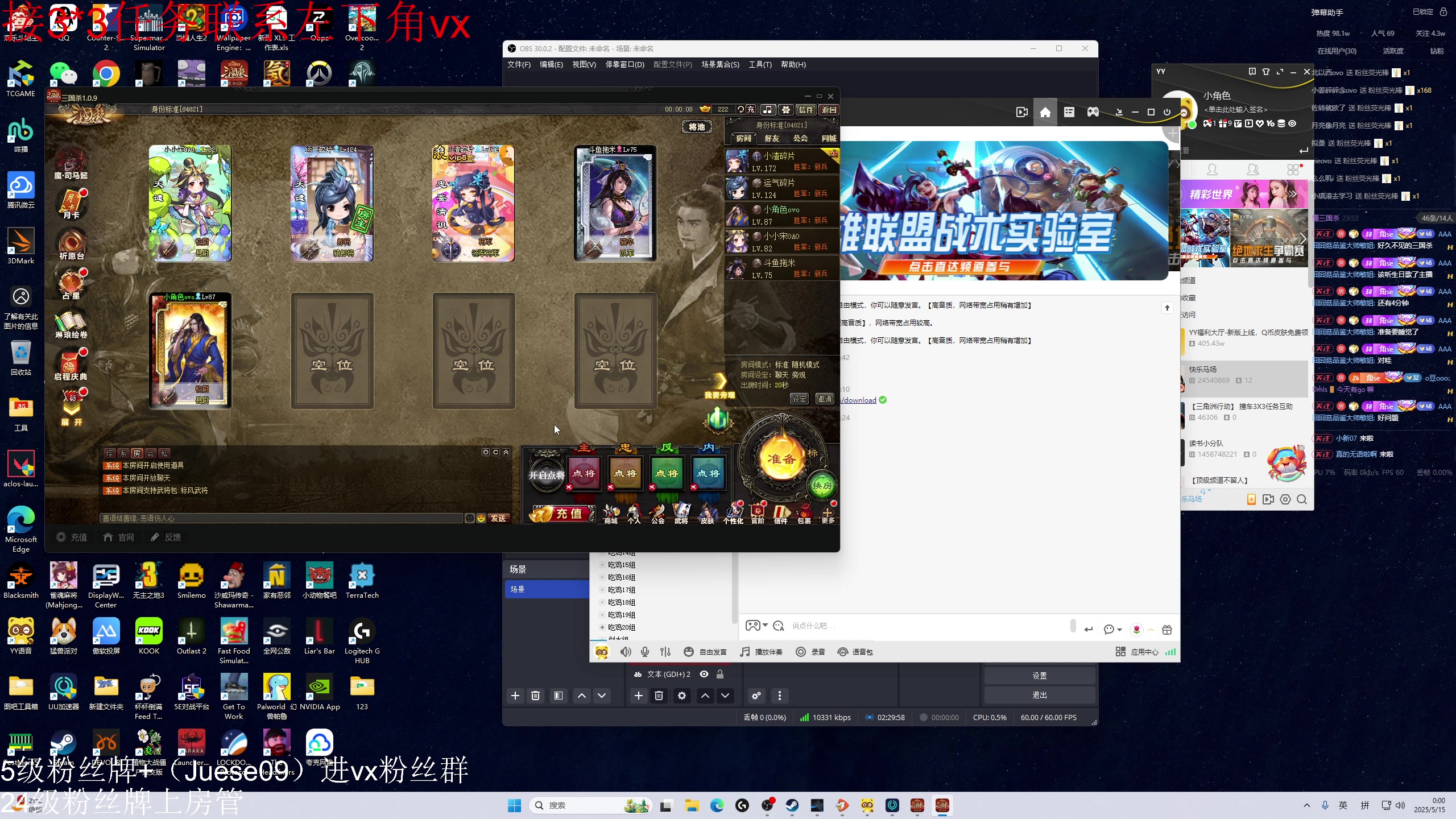Click the green 换房 change room button
1456x819 pixels.
(x=822, y=485)
